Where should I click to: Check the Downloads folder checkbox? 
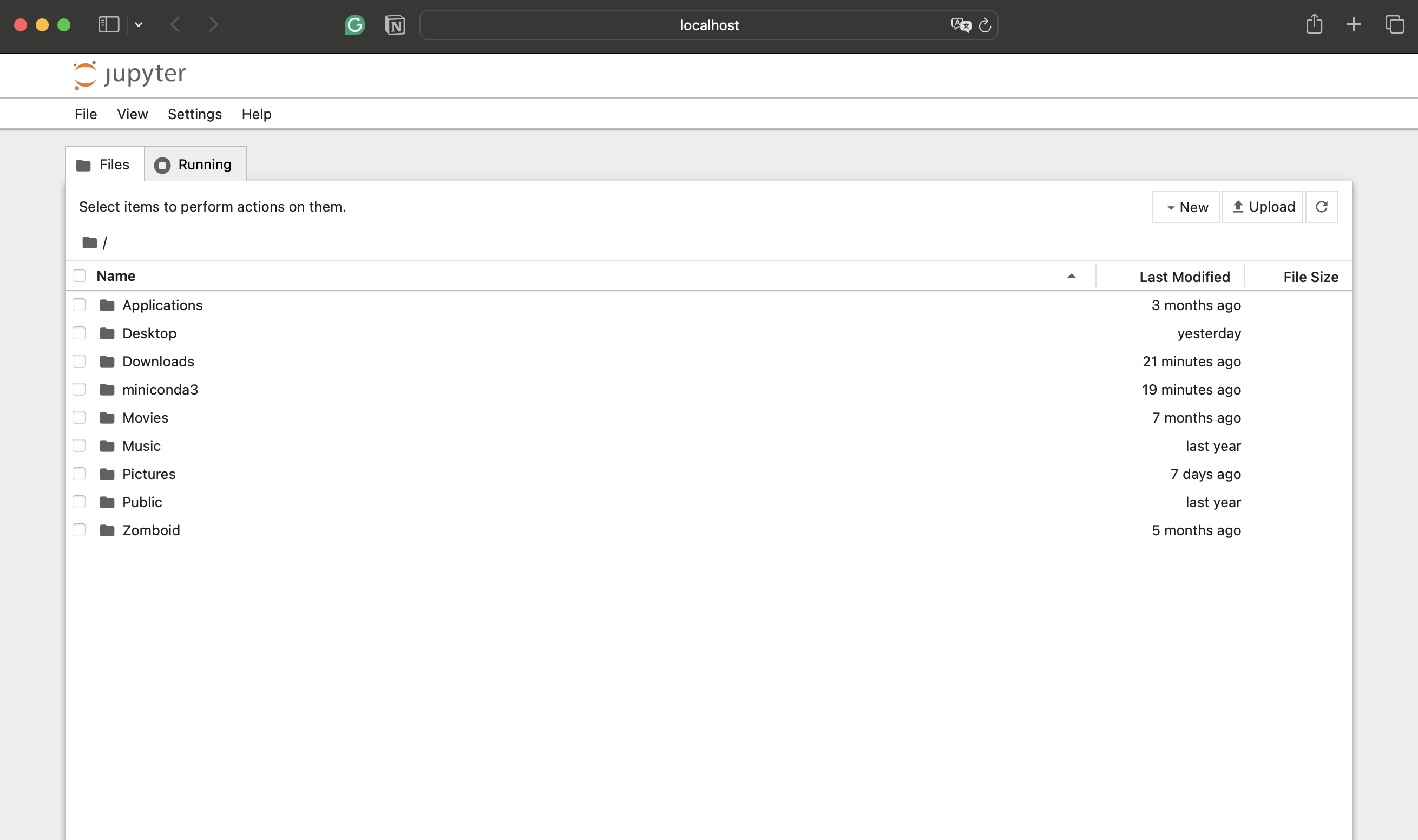(x=79, y=361)
